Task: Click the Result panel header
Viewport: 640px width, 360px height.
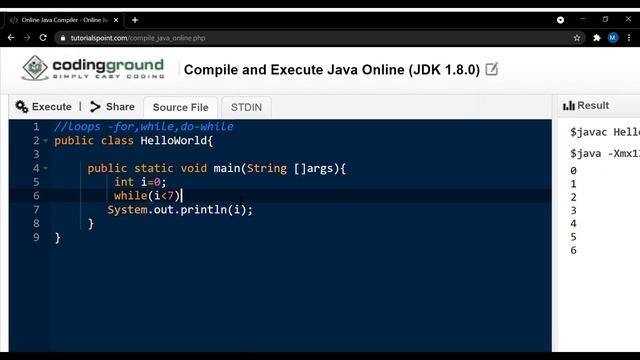Action: click(586, 106)
